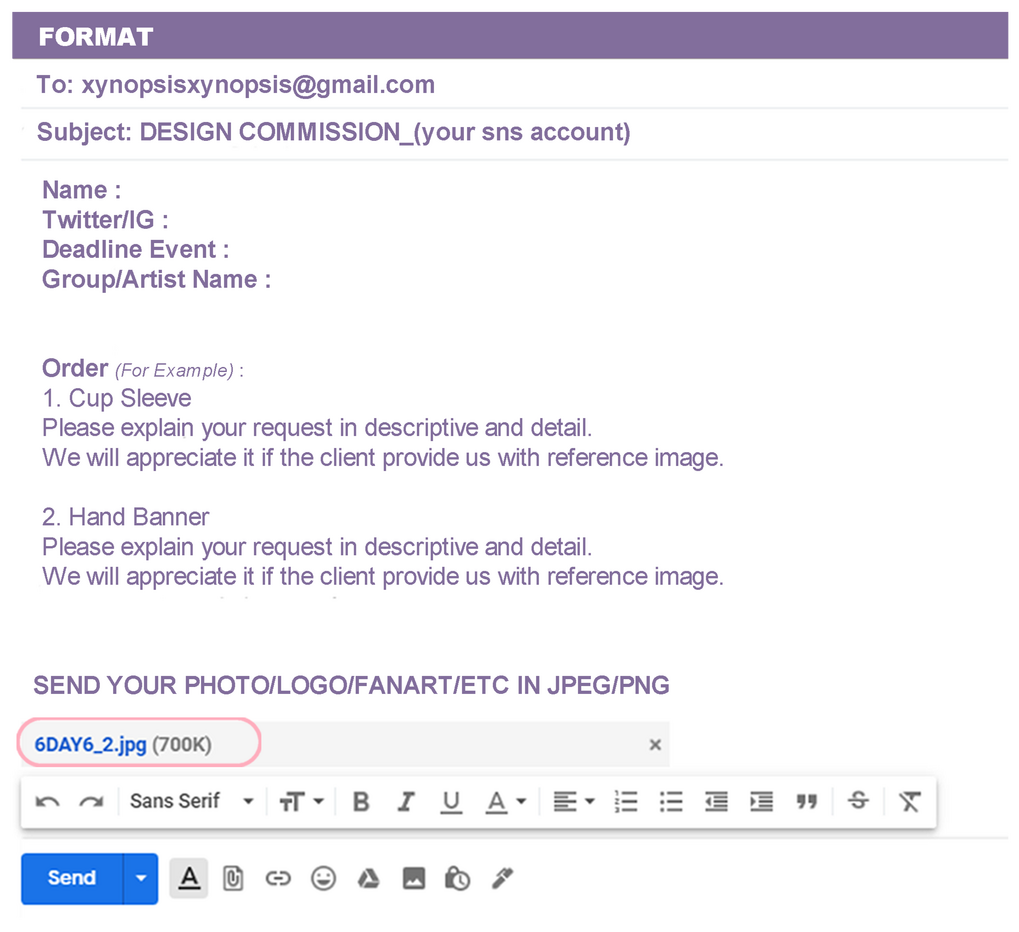Click the Send button
Screen dimensions: 1019x932
click(x=72, y=878)
